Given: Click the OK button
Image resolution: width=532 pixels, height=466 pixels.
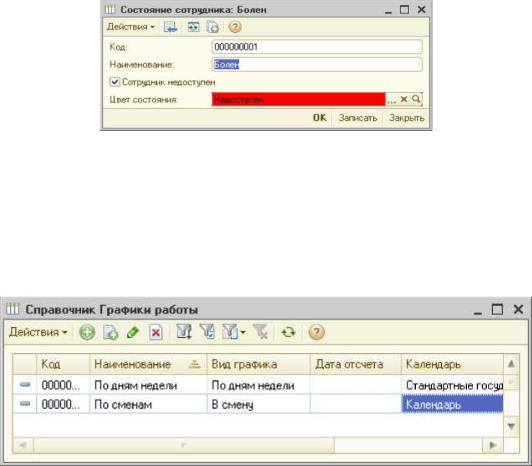Looking at the screenshot, I should [x=319, y=118].
